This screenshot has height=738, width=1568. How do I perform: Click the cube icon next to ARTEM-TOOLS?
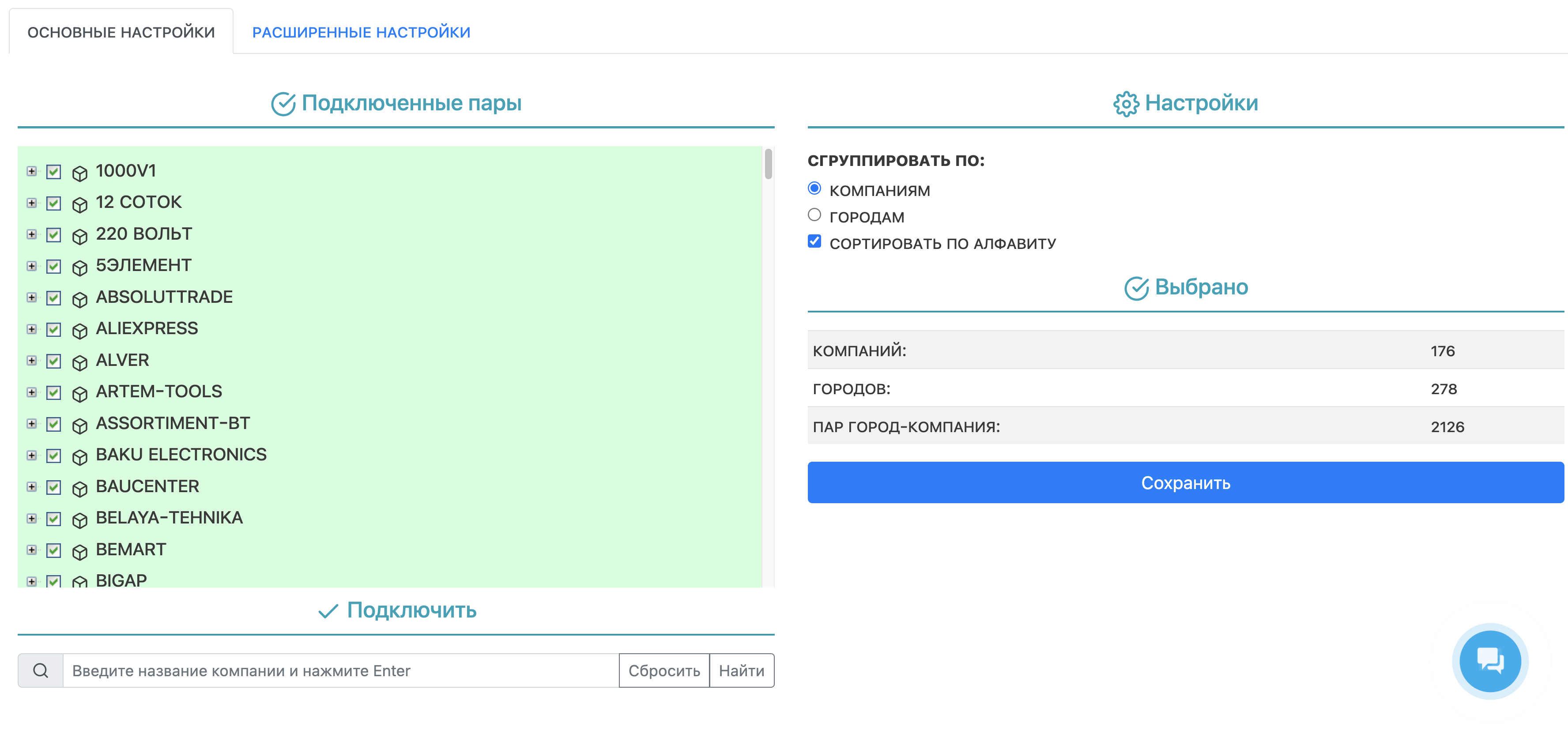coord(80,395)
